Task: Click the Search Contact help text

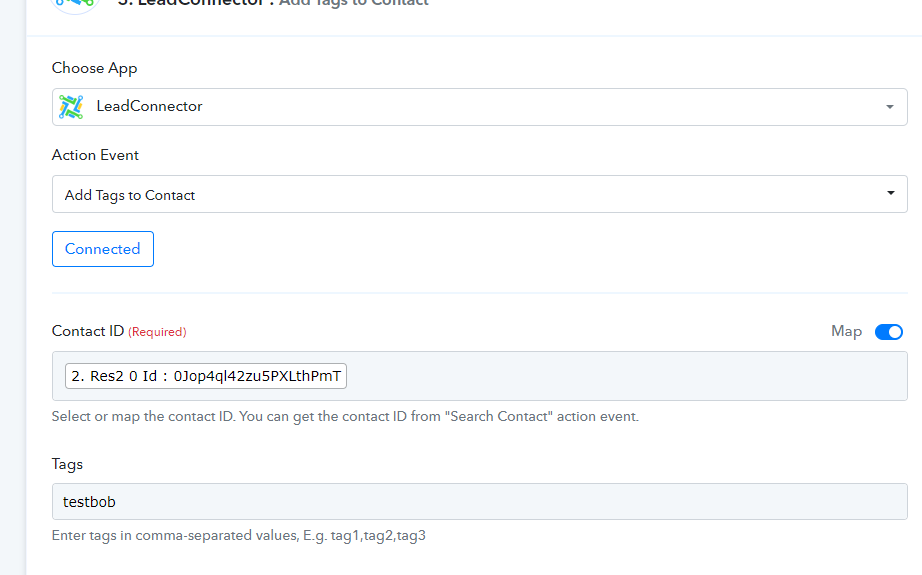Action: [345, 417]
